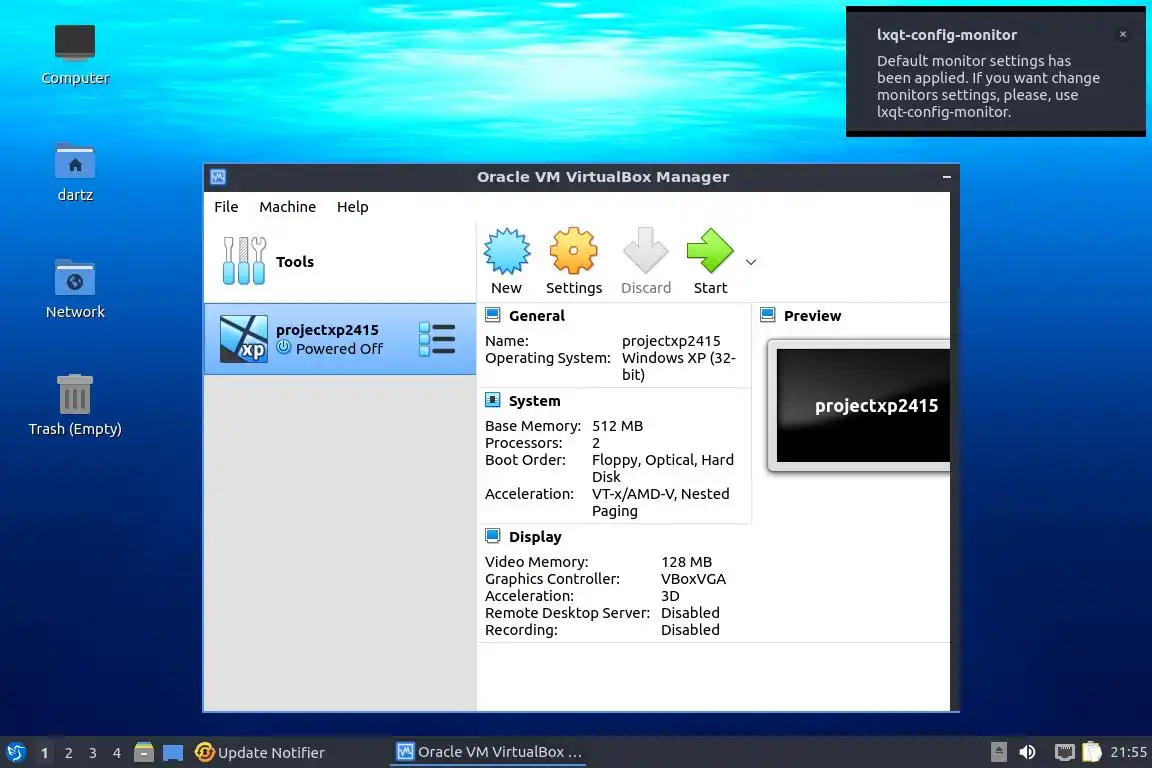This screenshot has height=768, width=1152.
Task: Click the network monitor tray icon
Action: tap(1065, 752)
